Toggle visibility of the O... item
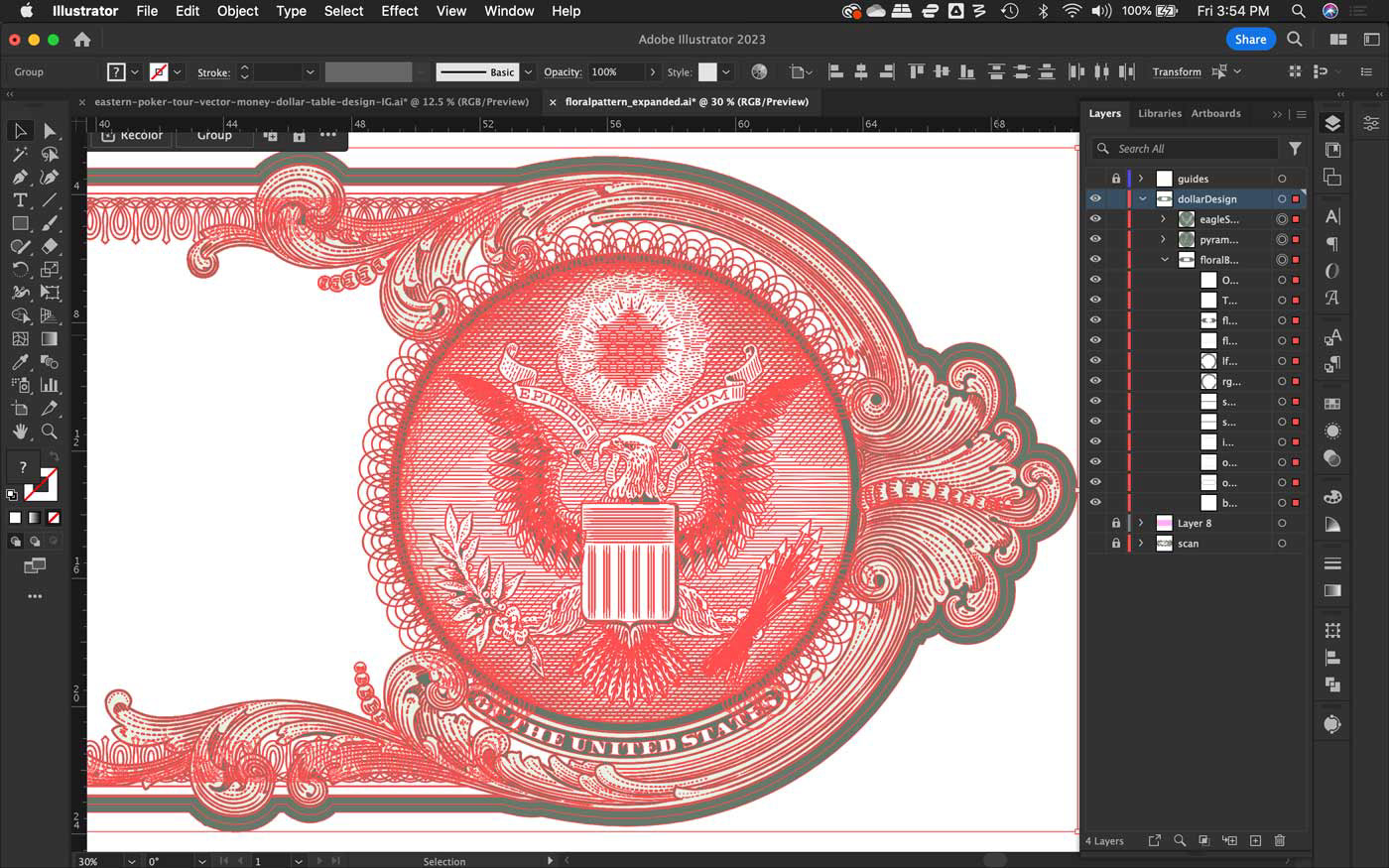 pyautogui.click(x=1095, y=280)
